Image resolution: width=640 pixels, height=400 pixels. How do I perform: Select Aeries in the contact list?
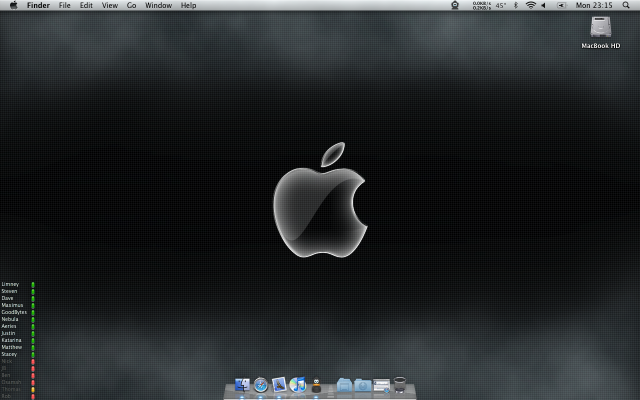[9, 326]
